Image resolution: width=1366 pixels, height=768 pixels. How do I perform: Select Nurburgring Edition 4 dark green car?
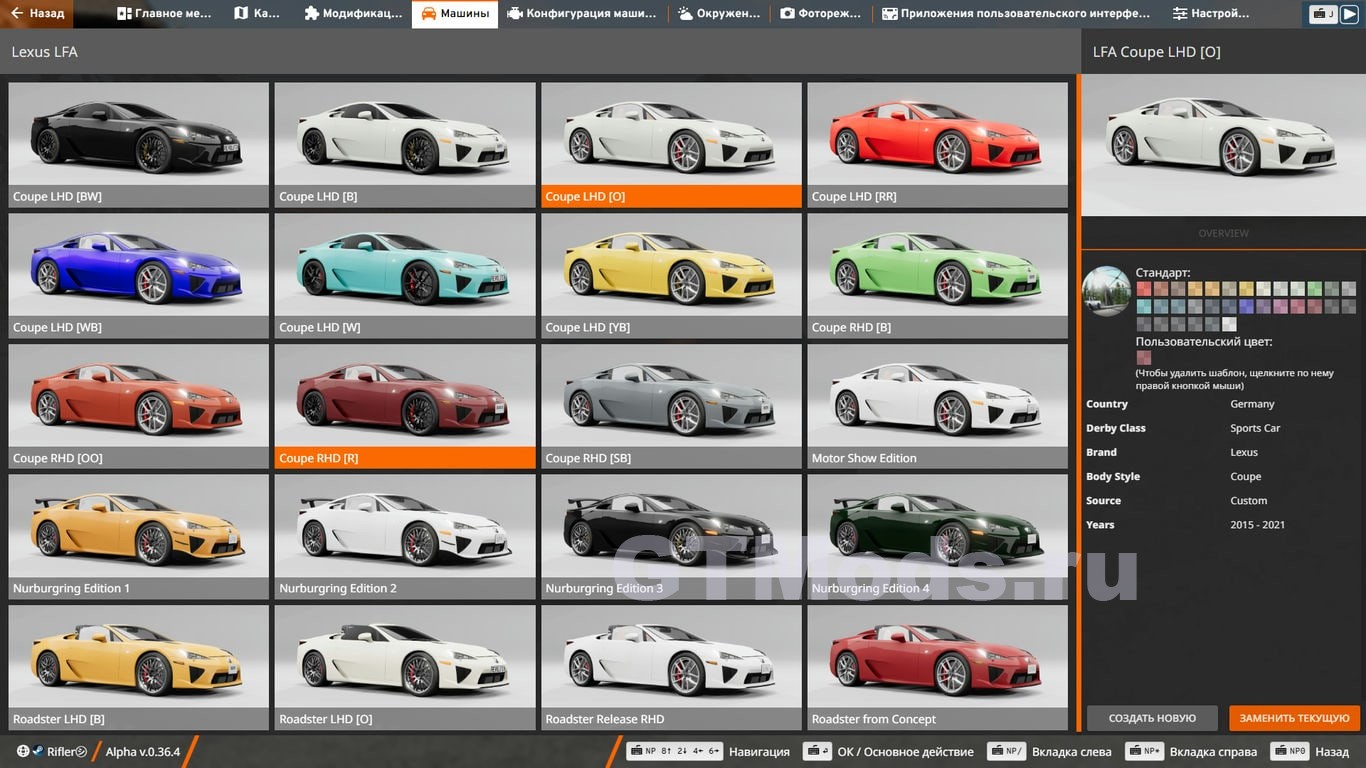[937, 537]
